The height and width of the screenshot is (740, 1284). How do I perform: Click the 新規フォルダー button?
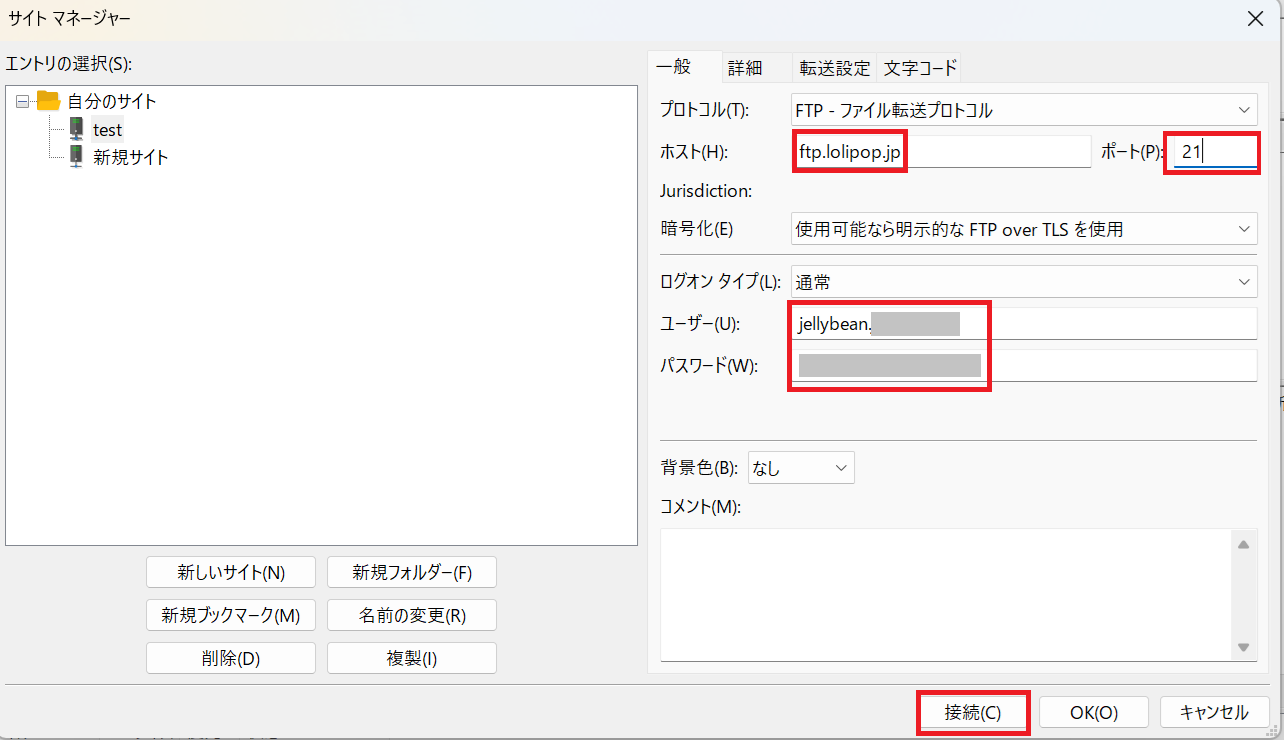[411, 573]
